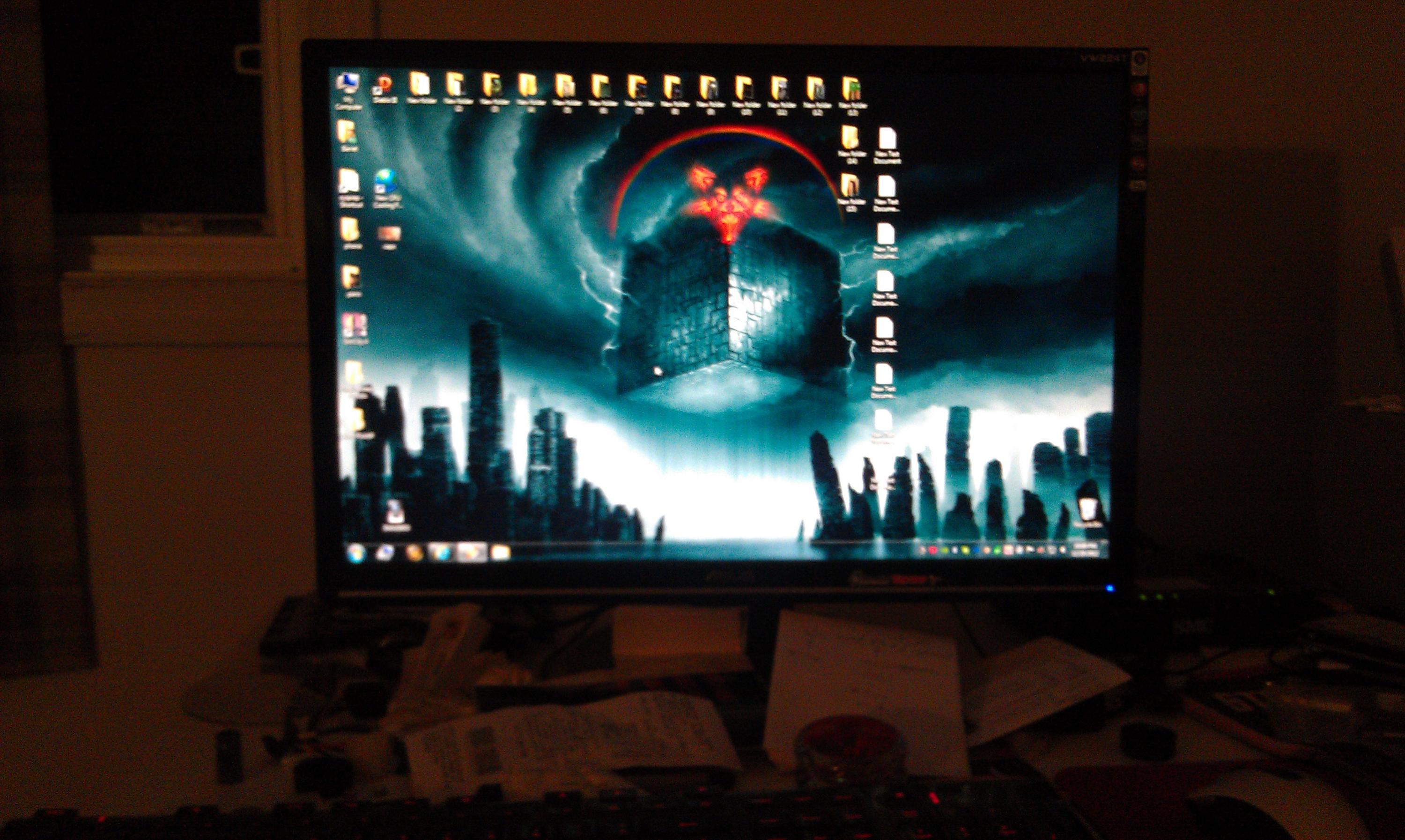
Task: Open the folder directly below My Computer
Action: click(348, 136)
